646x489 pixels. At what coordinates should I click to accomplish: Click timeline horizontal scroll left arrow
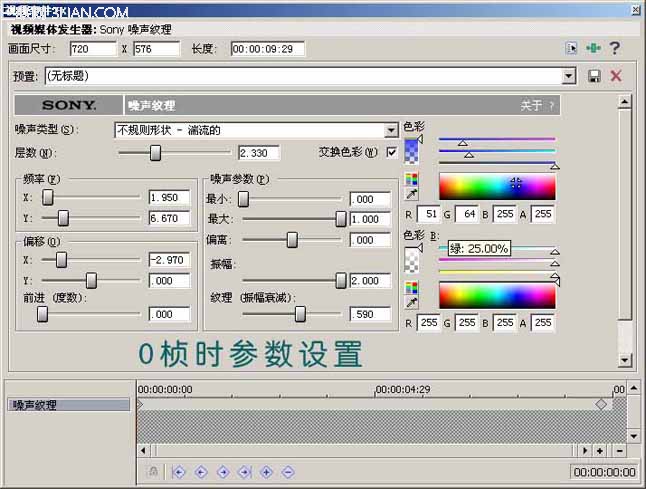click(143, 450)
